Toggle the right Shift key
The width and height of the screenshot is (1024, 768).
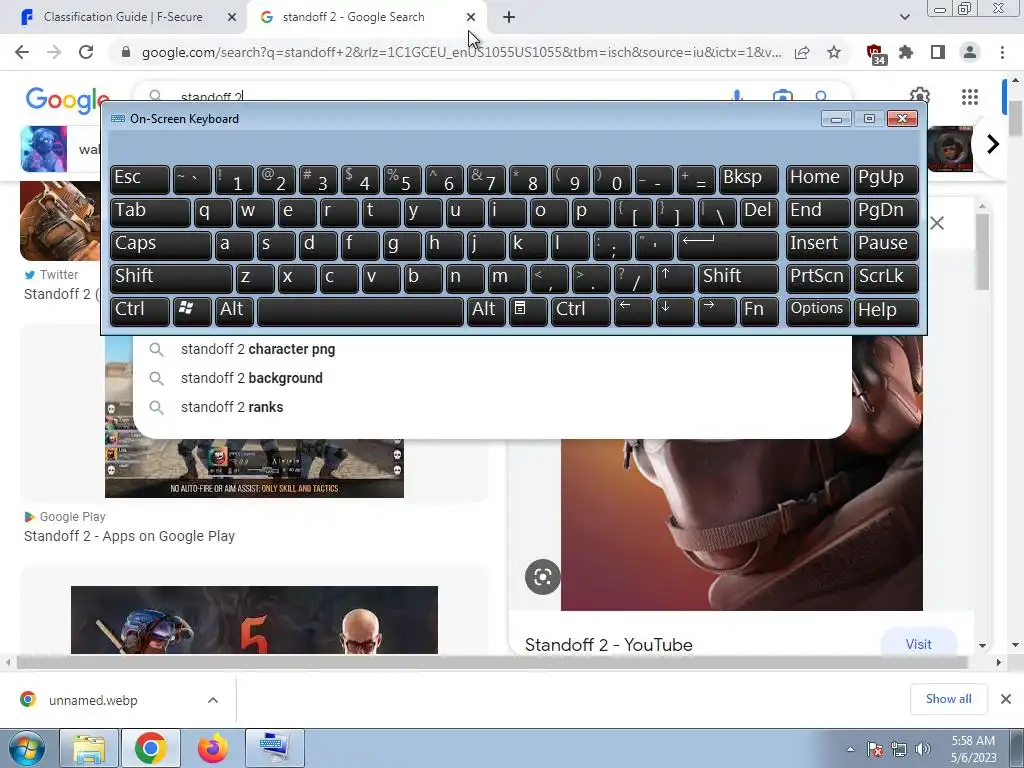(738, 278)
